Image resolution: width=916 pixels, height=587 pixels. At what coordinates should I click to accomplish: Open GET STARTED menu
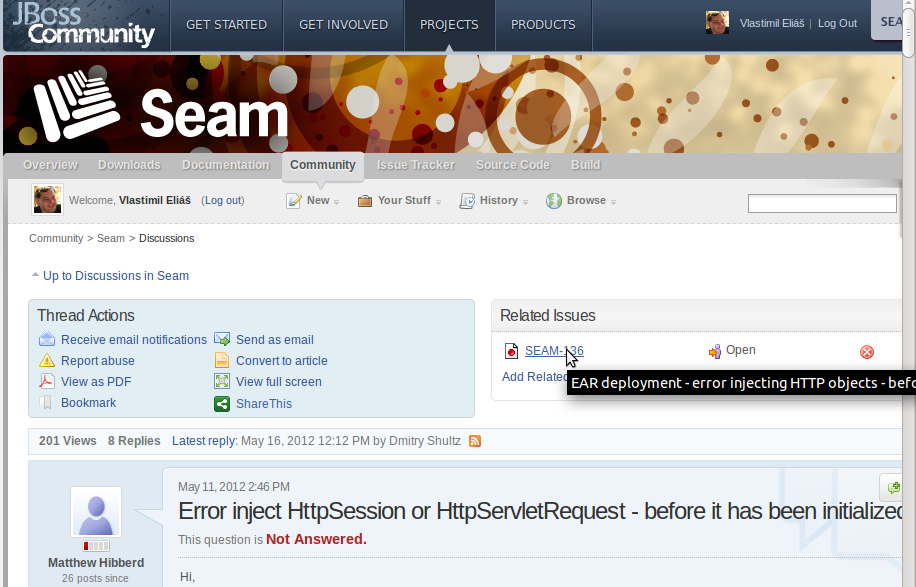227,25
